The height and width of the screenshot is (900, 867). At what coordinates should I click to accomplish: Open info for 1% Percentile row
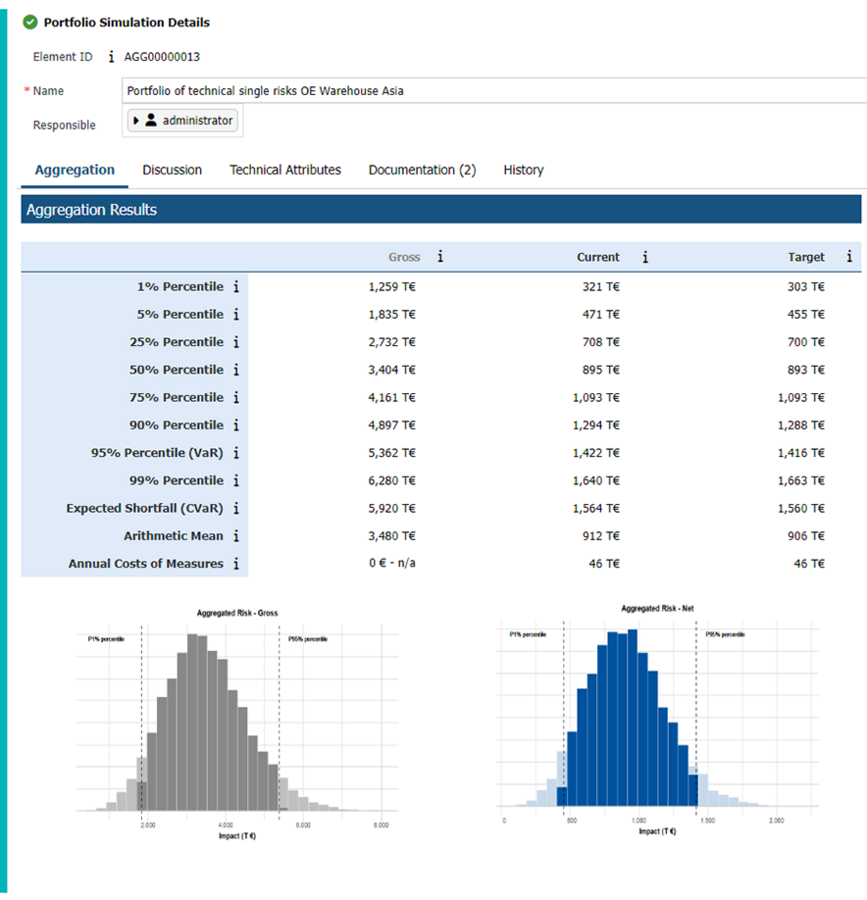coord(236,287)
